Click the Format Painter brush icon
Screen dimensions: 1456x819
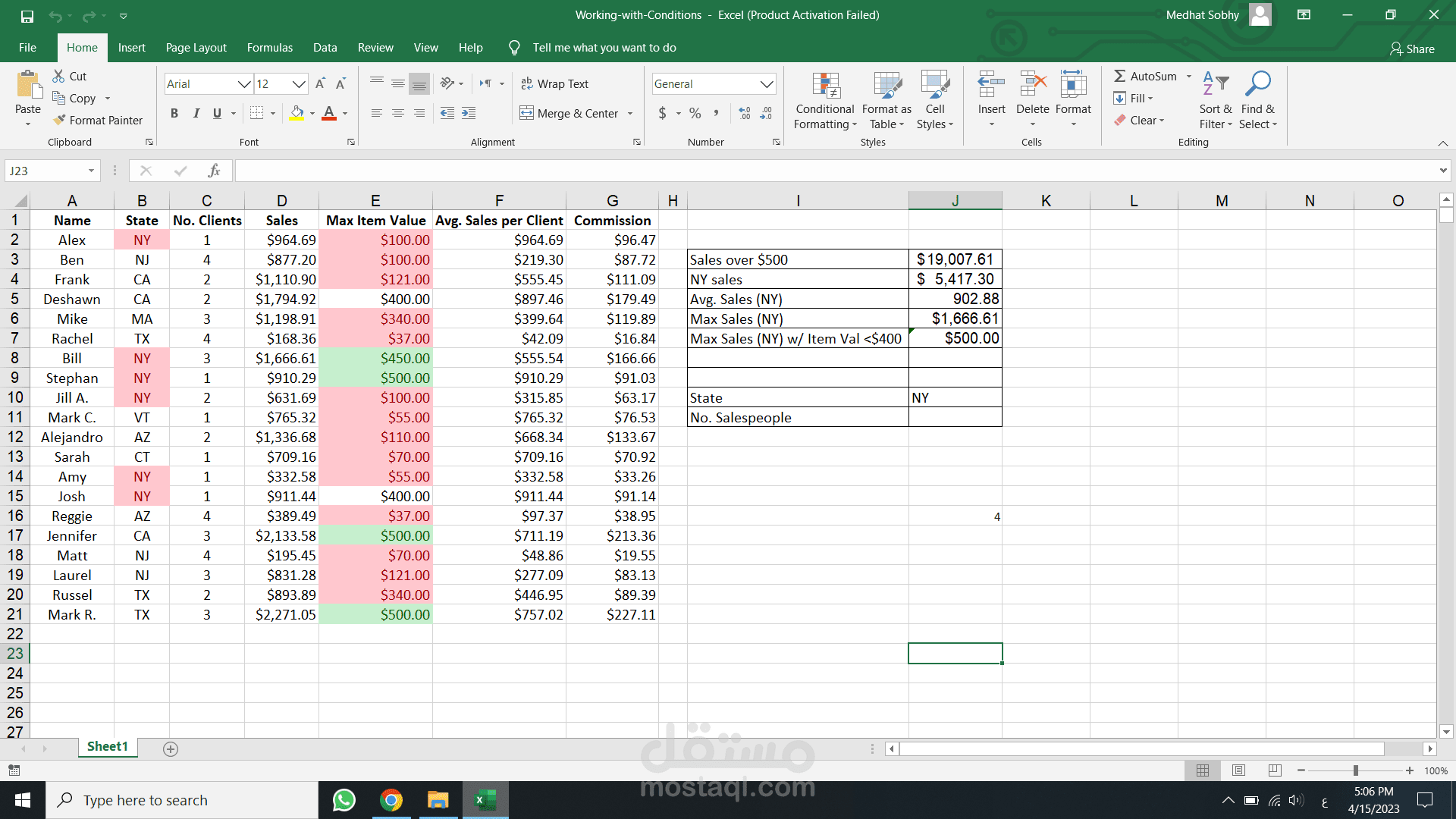[60, 120]
